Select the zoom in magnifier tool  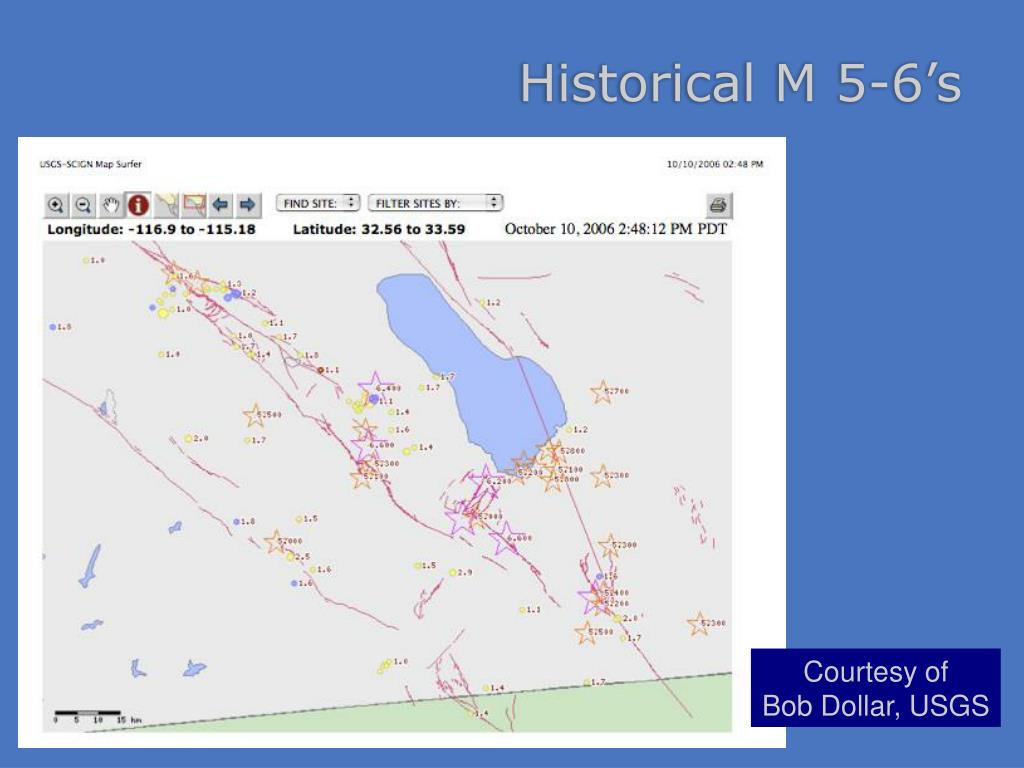[56, 205]
